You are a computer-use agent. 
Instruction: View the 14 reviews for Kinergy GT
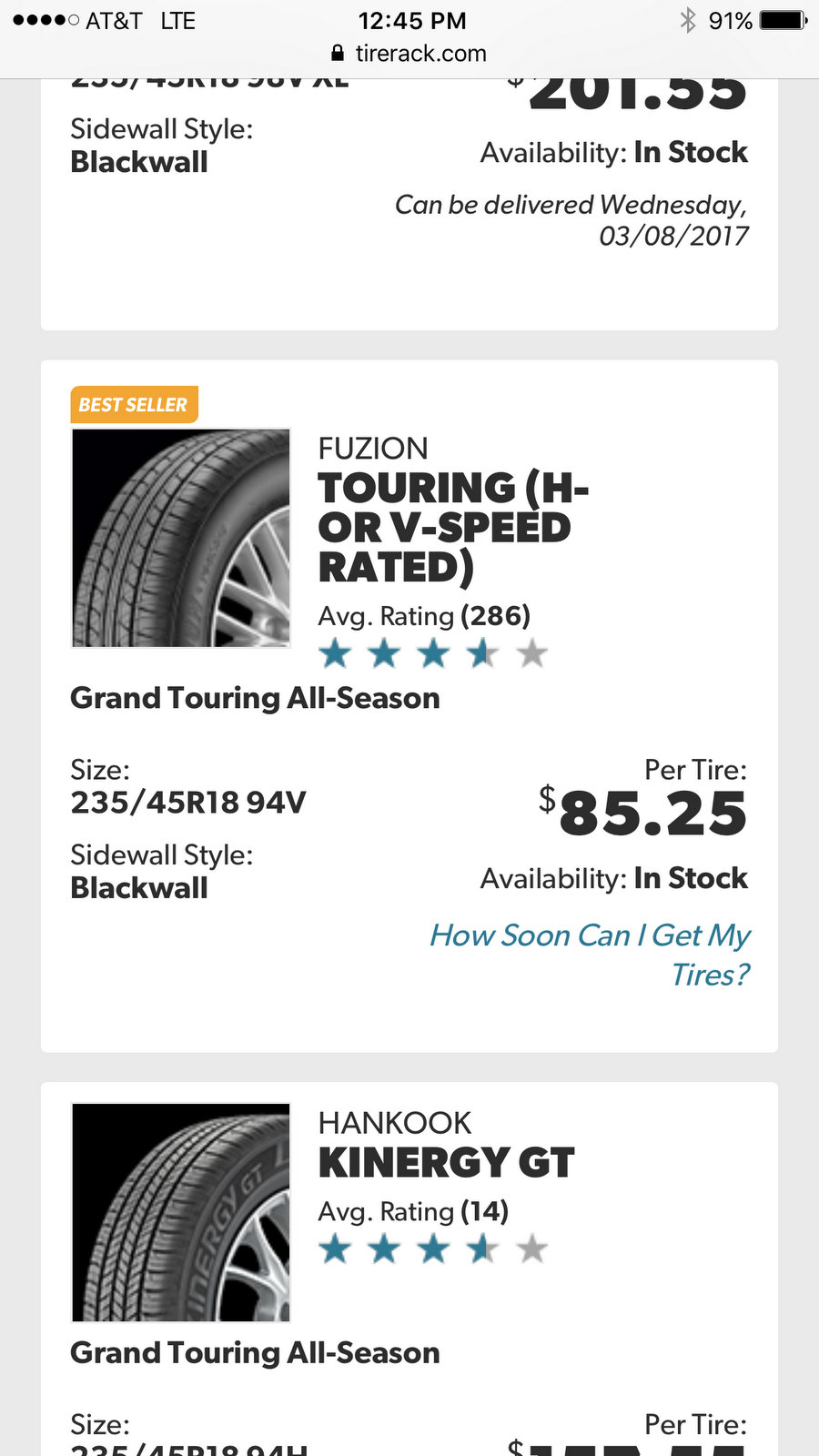pos(484,1211)
